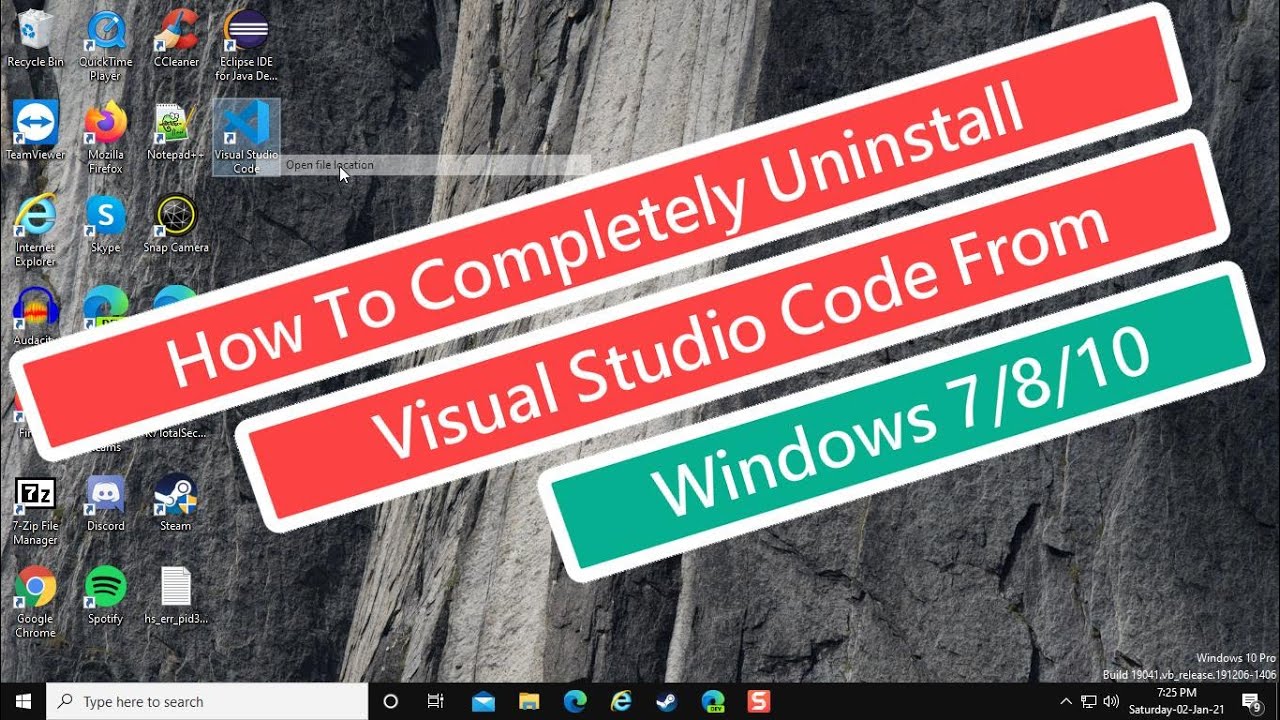1280x720 pixels.
Task: Open File Explorer from the taskbar
Action: pos(529,702)
